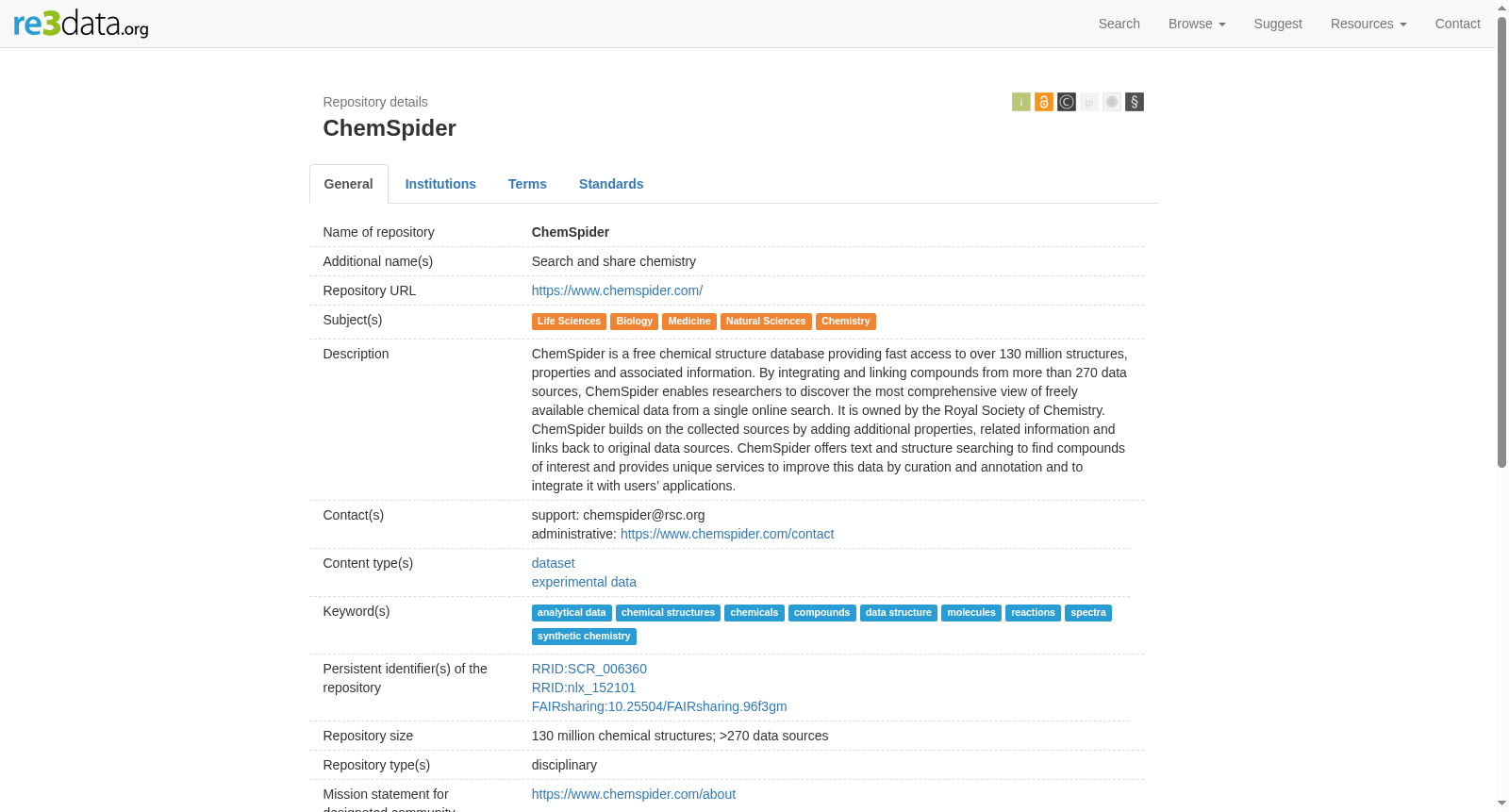This screenshot has height=812, width=1509.
Task: Click the 'Repository size' field label
Action: 369,736
